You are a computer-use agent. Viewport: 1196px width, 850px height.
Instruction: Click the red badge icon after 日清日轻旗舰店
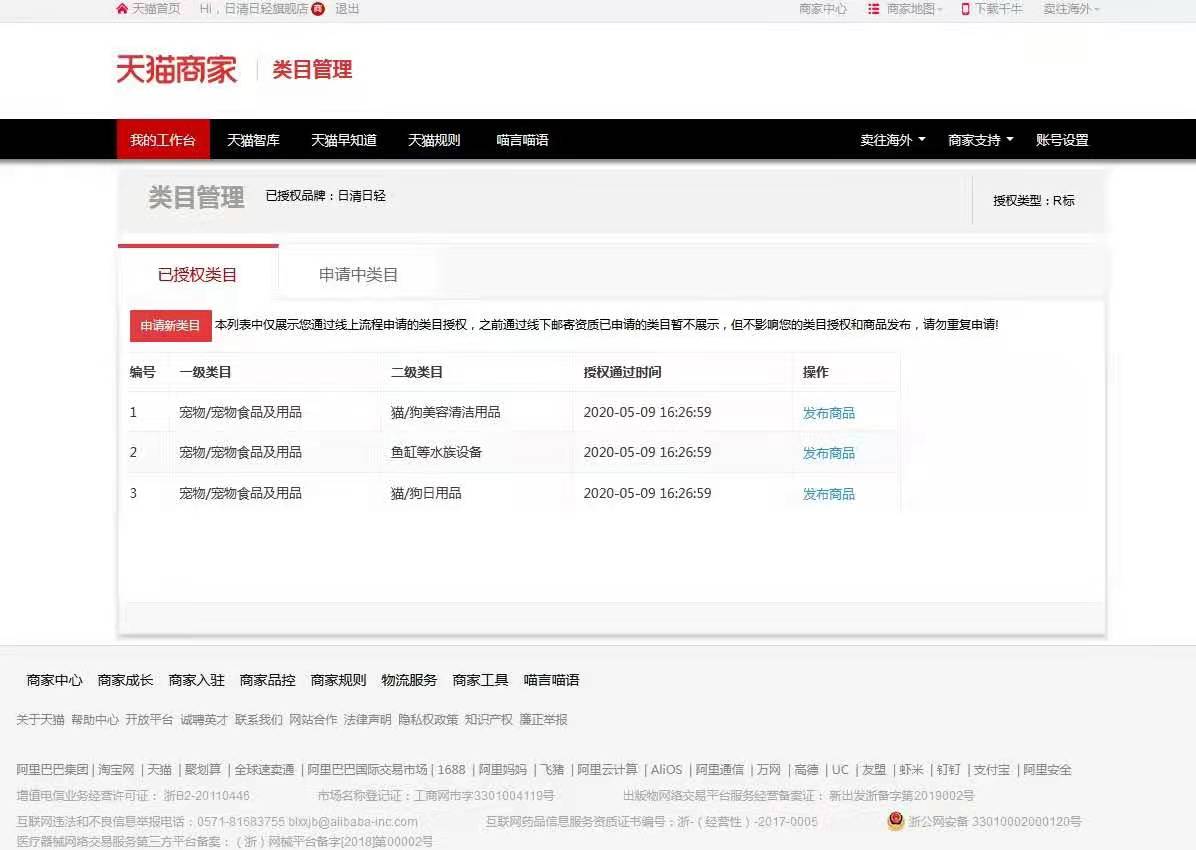[318, 8]
